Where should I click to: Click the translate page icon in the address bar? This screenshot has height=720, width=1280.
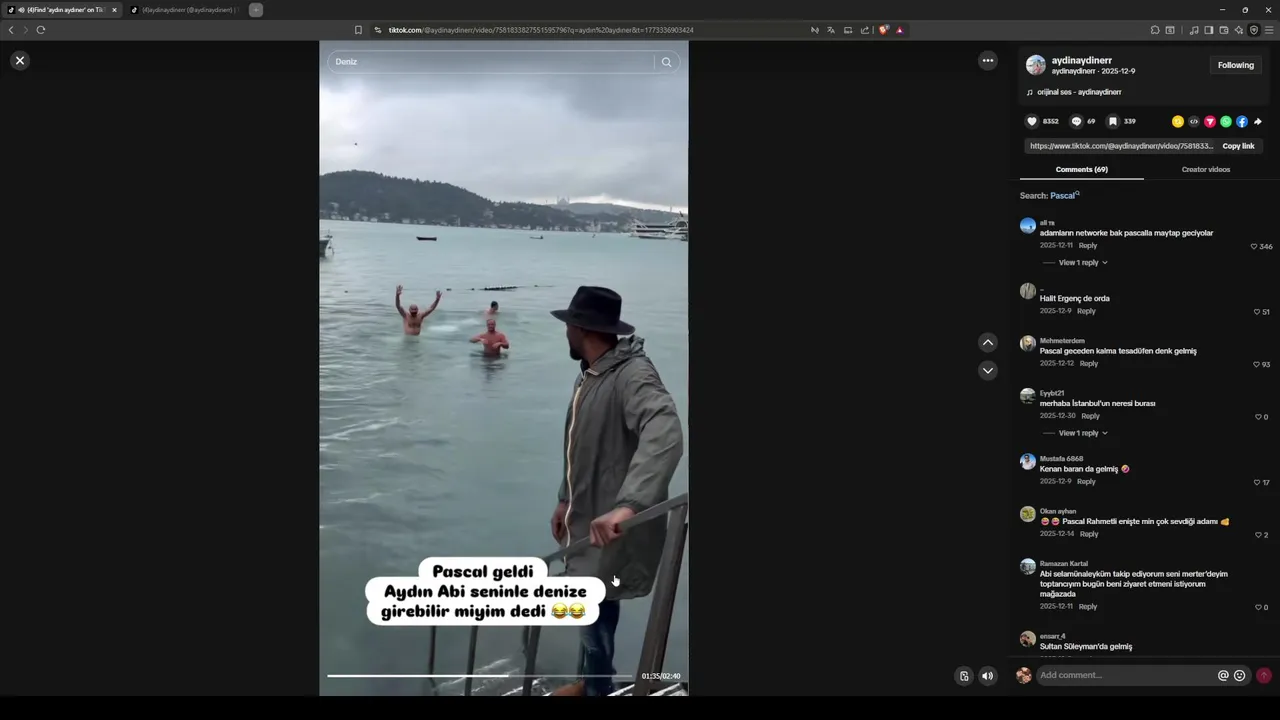tap(831, 30)
